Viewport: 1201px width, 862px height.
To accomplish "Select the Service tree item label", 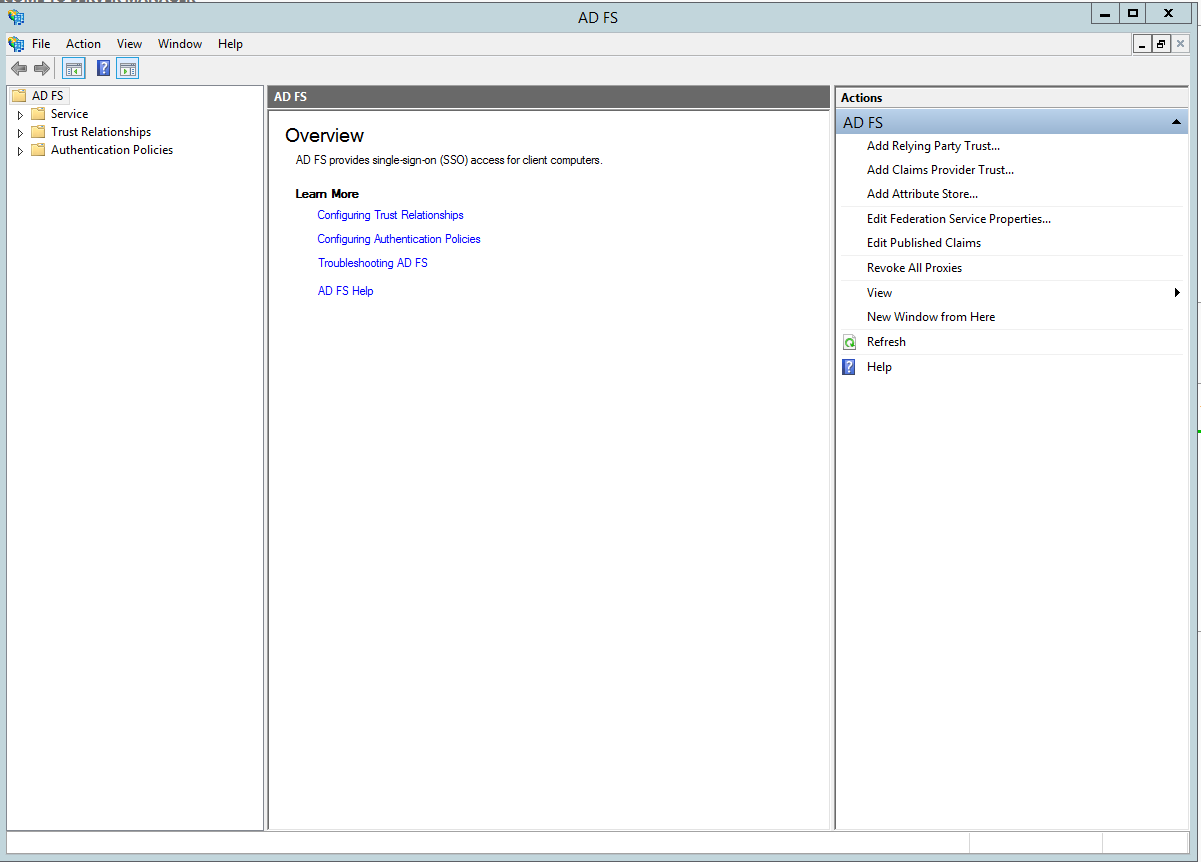I will (69, 114).
